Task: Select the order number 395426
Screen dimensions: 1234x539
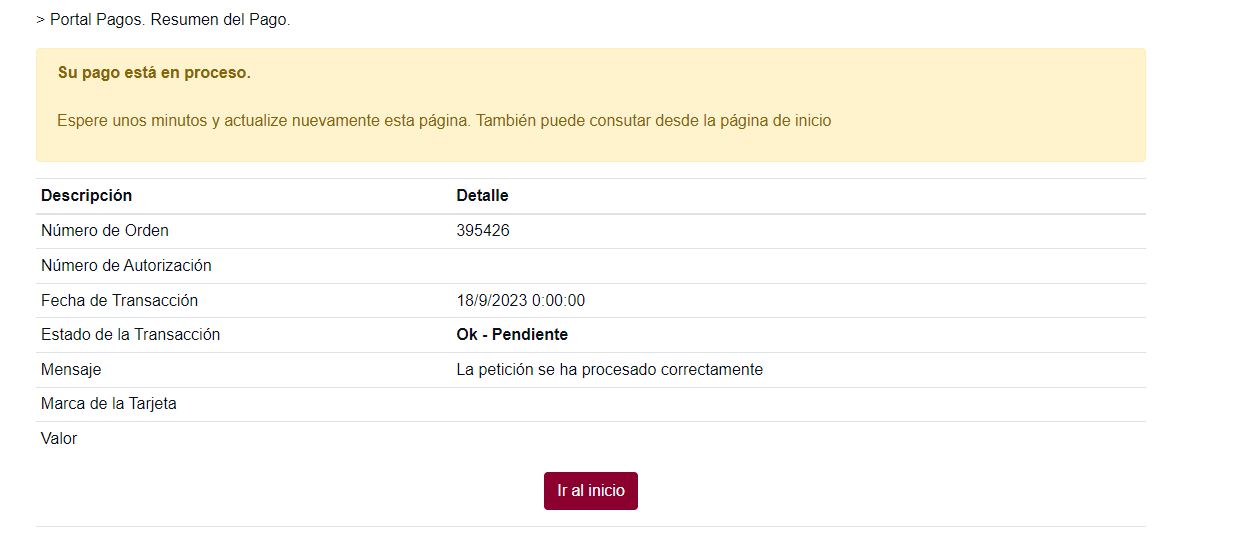Action: (x=483, y=231)
